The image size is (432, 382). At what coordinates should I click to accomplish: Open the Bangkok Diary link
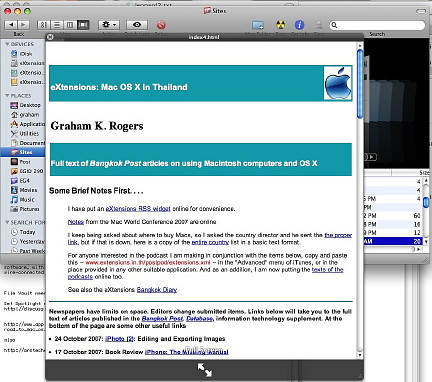[x=157, y=290]
